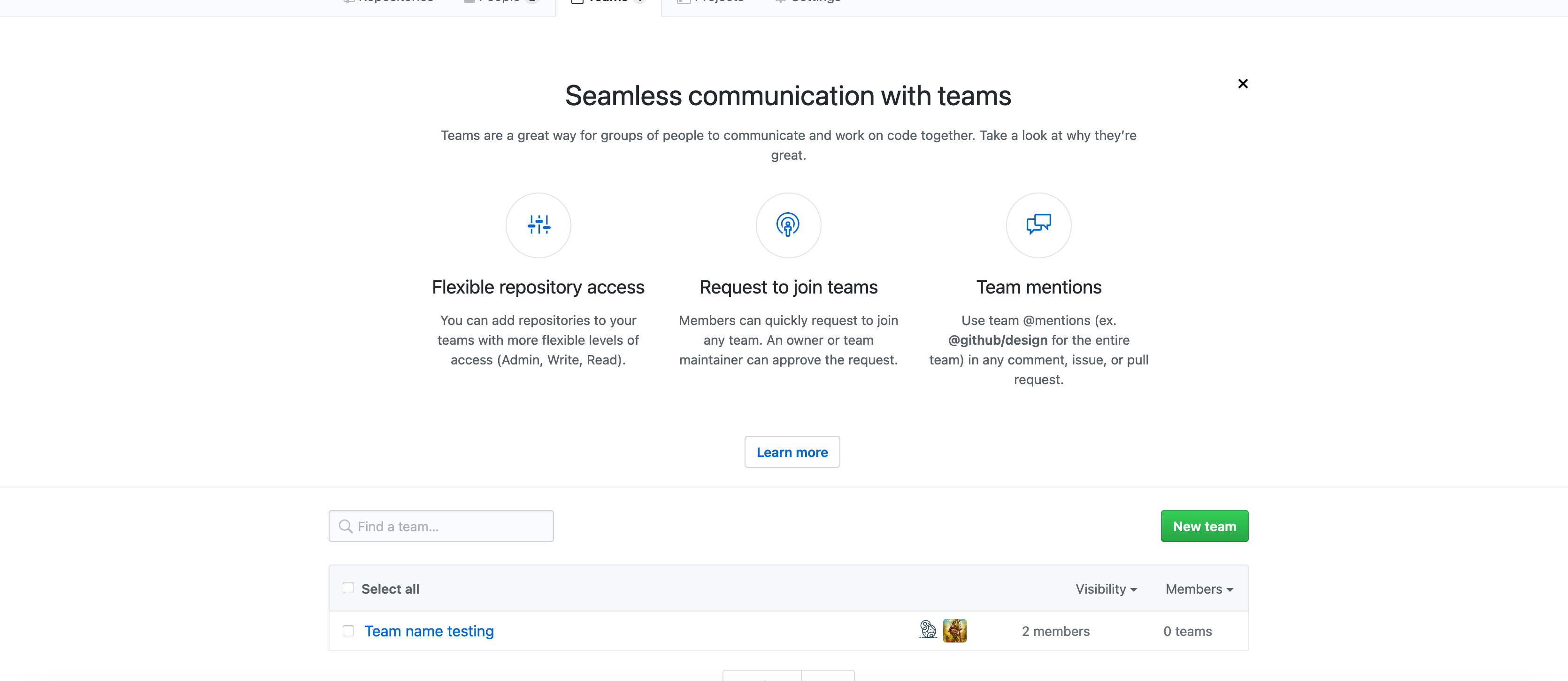Dismiss the teams intro banner with X

click(x=1242, y=84)
